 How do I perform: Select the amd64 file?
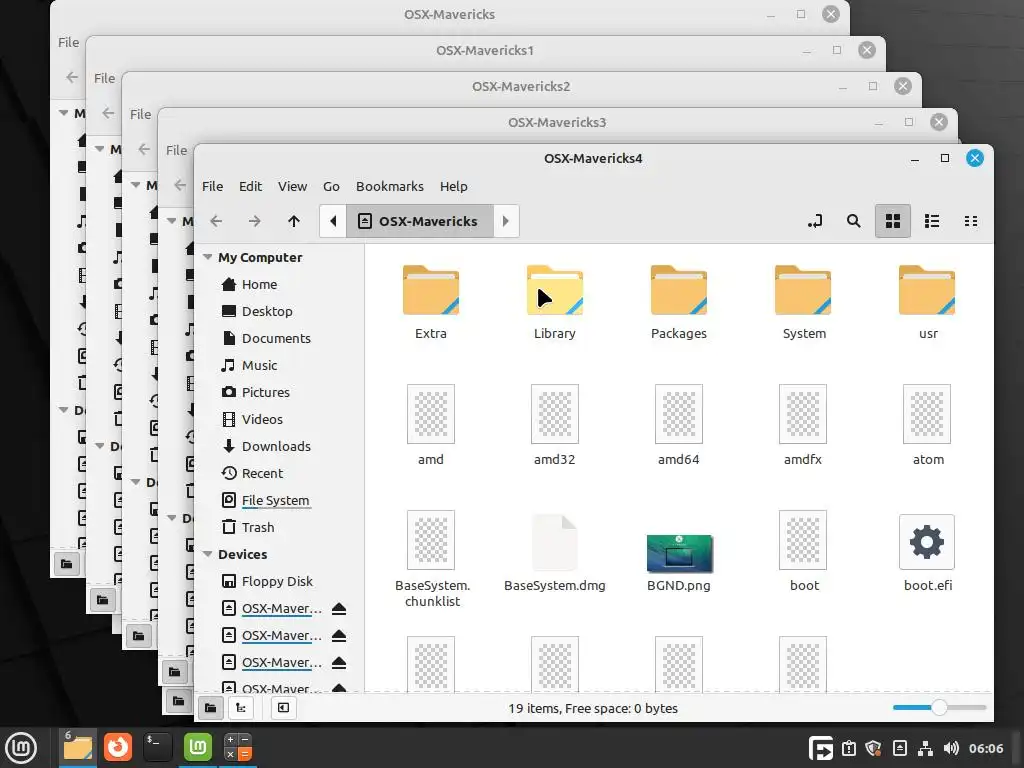click(679, 424)
